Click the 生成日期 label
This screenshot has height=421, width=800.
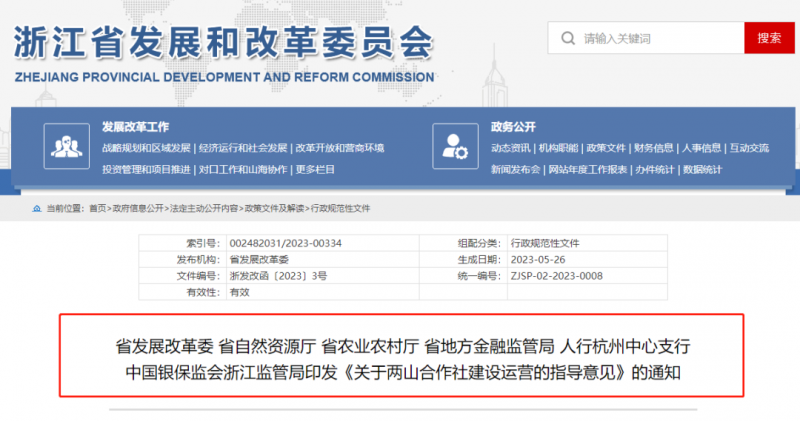point(479,260)
